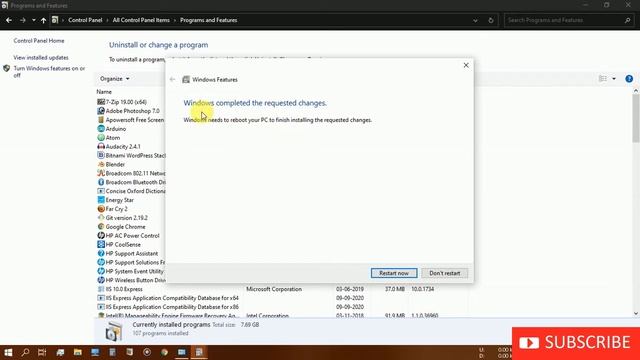Select the Broadcom 802.11 Network icon
Screen dimensions: 640x360
[101, 173]
